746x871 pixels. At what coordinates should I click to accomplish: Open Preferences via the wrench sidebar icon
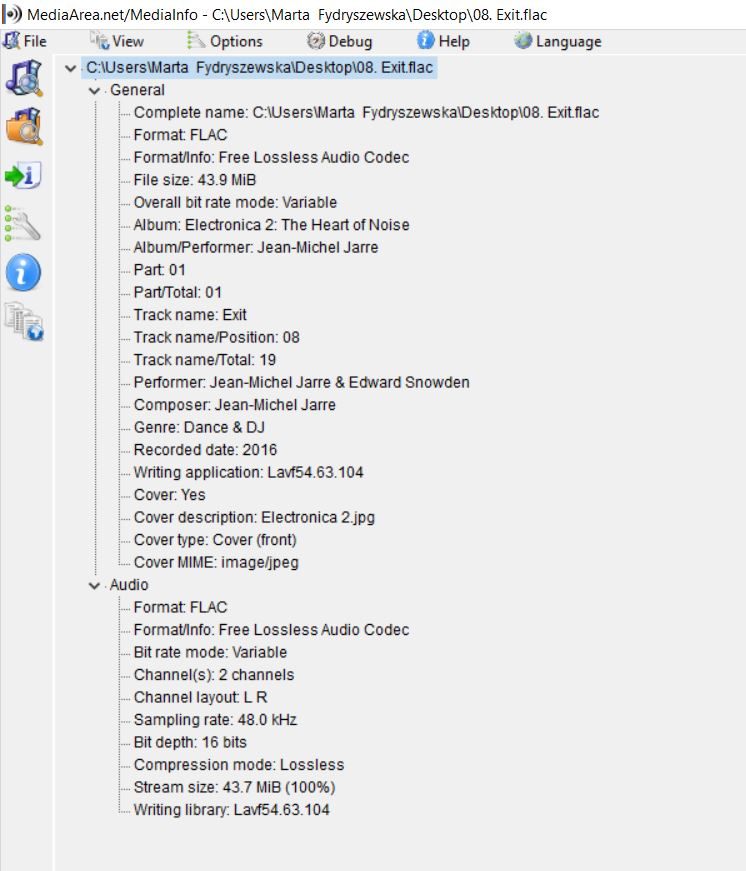pos(22,223)
